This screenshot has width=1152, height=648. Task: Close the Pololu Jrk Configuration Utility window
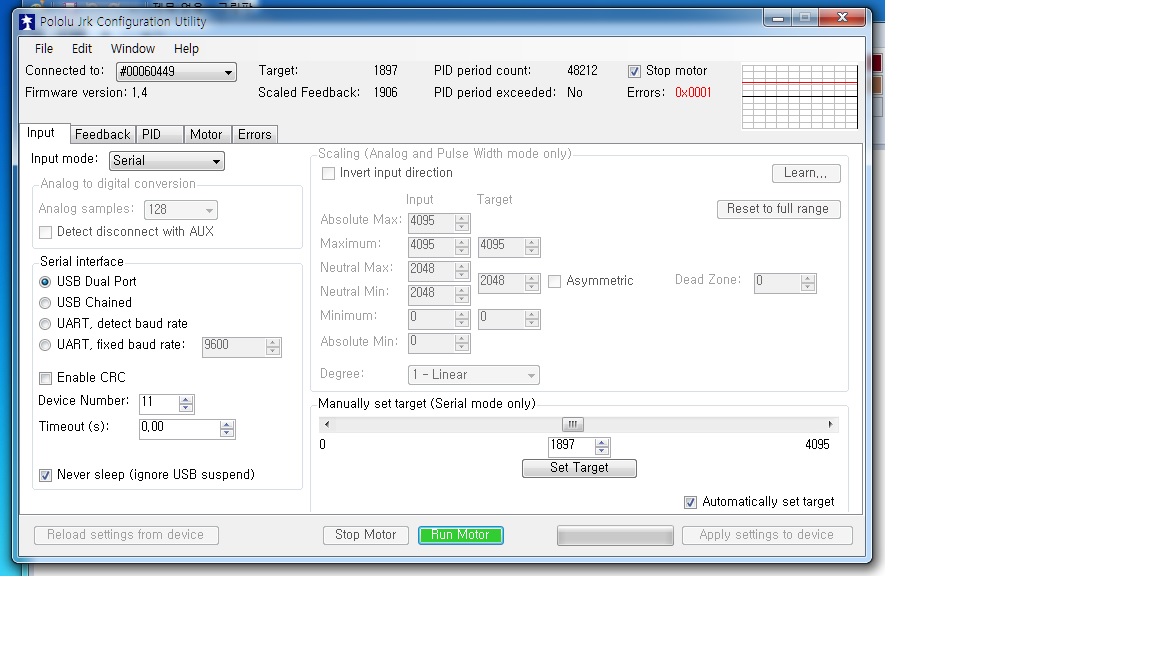point(843,17)
